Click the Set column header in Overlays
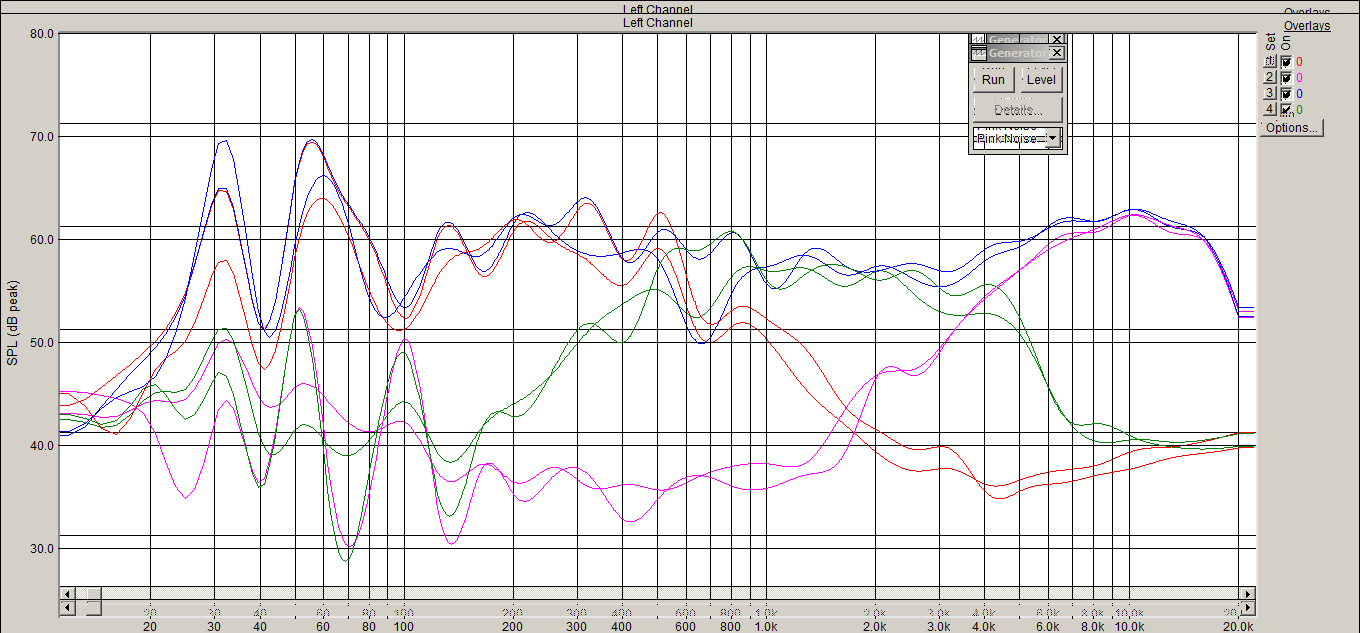This screenshot has height=633, width=1360. (x=1270, y=42)
